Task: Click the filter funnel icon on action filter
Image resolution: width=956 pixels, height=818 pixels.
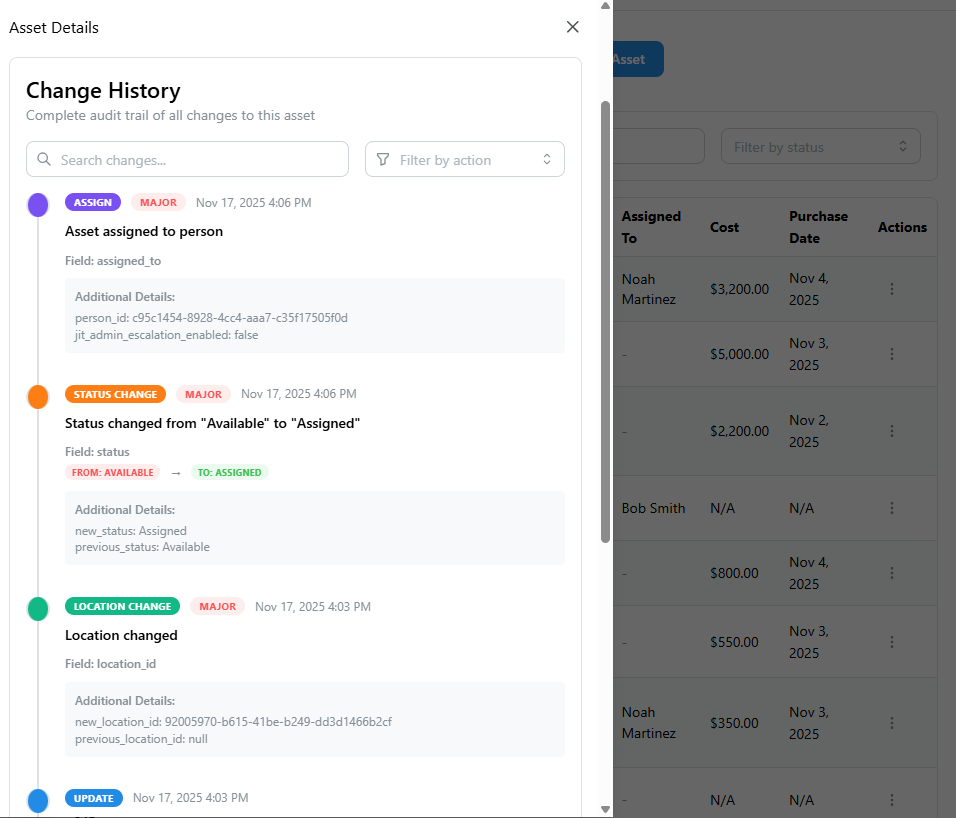Action: 383,158
